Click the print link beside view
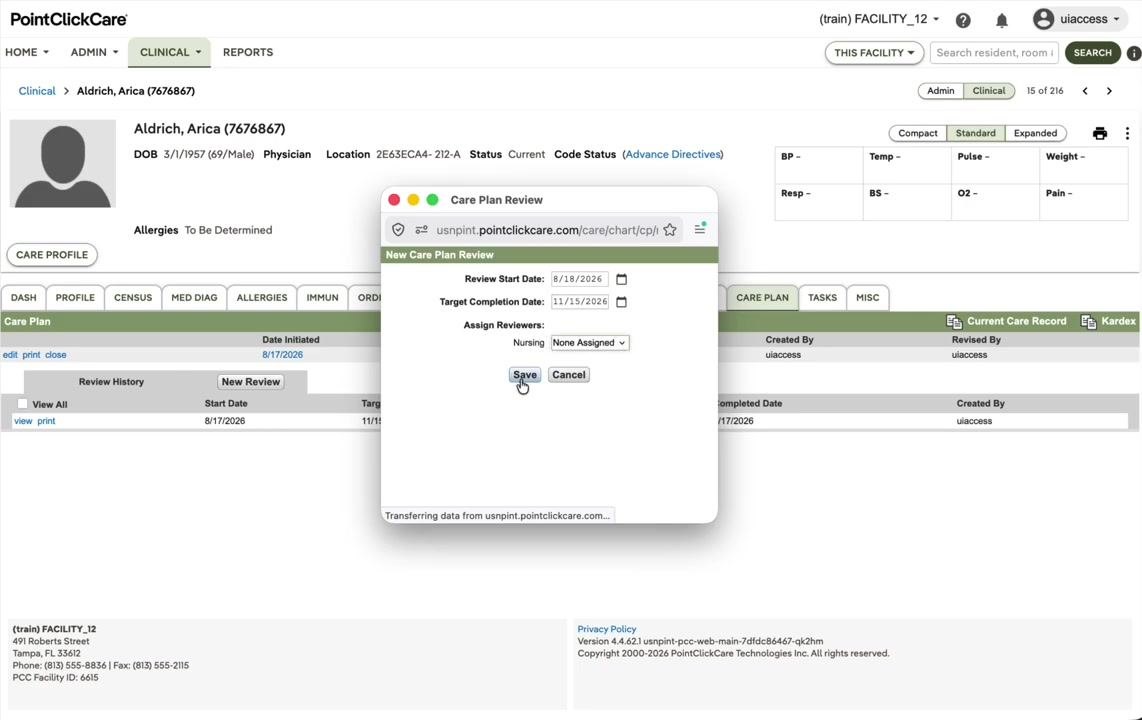Image resolution: width=1142 pixels, height=720 pixels. click(46, 421)
